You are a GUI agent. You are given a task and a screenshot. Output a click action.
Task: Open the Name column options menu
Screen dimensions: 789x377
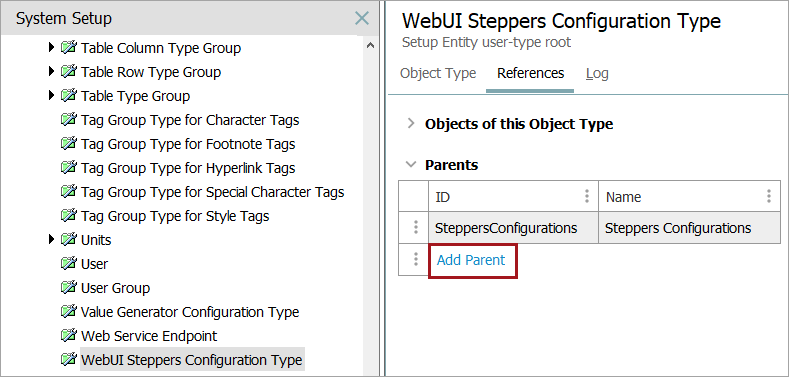[768, 196]
